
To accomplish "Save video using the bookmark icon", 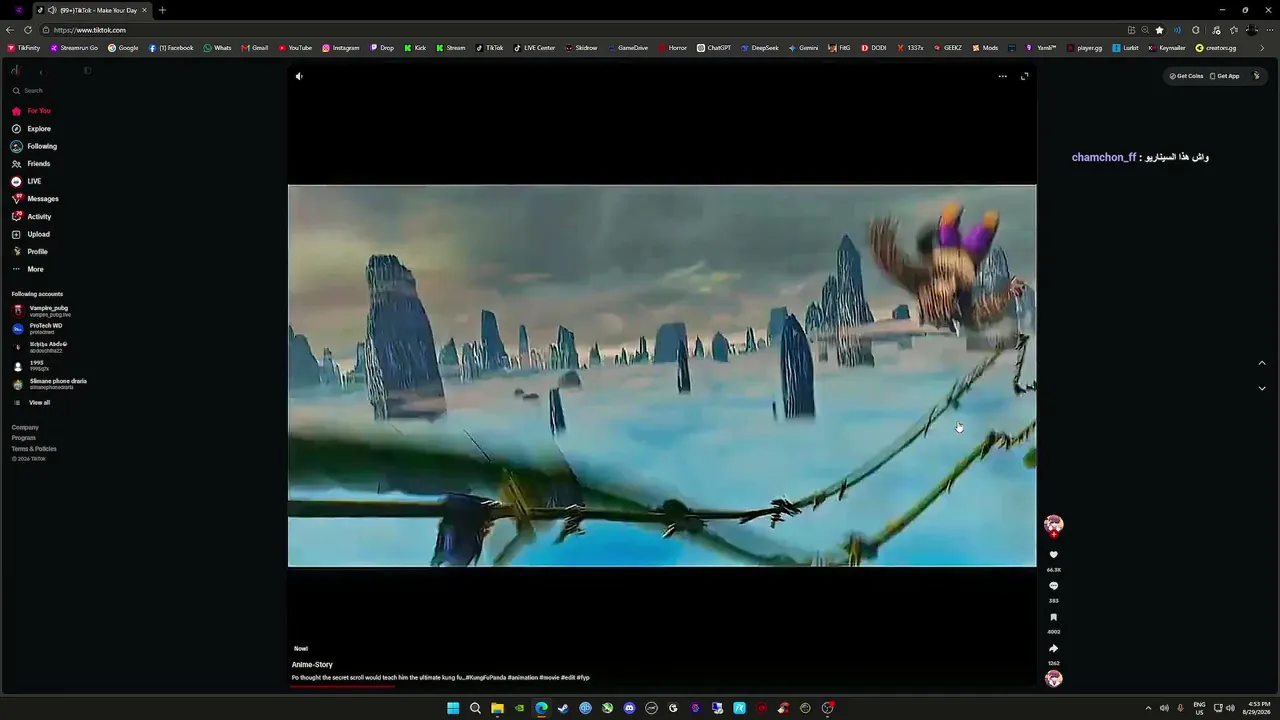I will pyautogui.click(x=1053, y=617).
